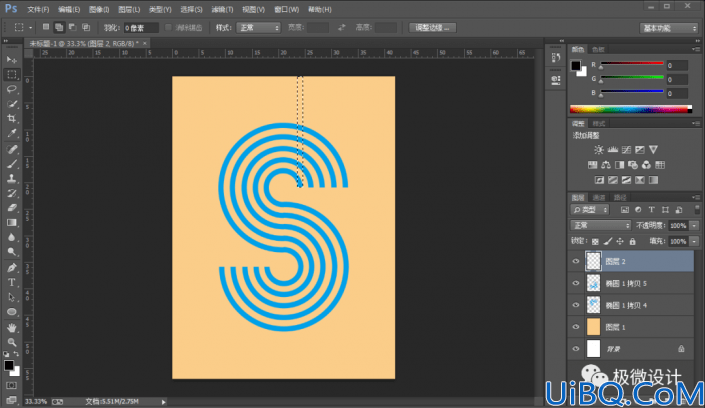Open the layer filter 类型 dropdown

tap(590, 210)
